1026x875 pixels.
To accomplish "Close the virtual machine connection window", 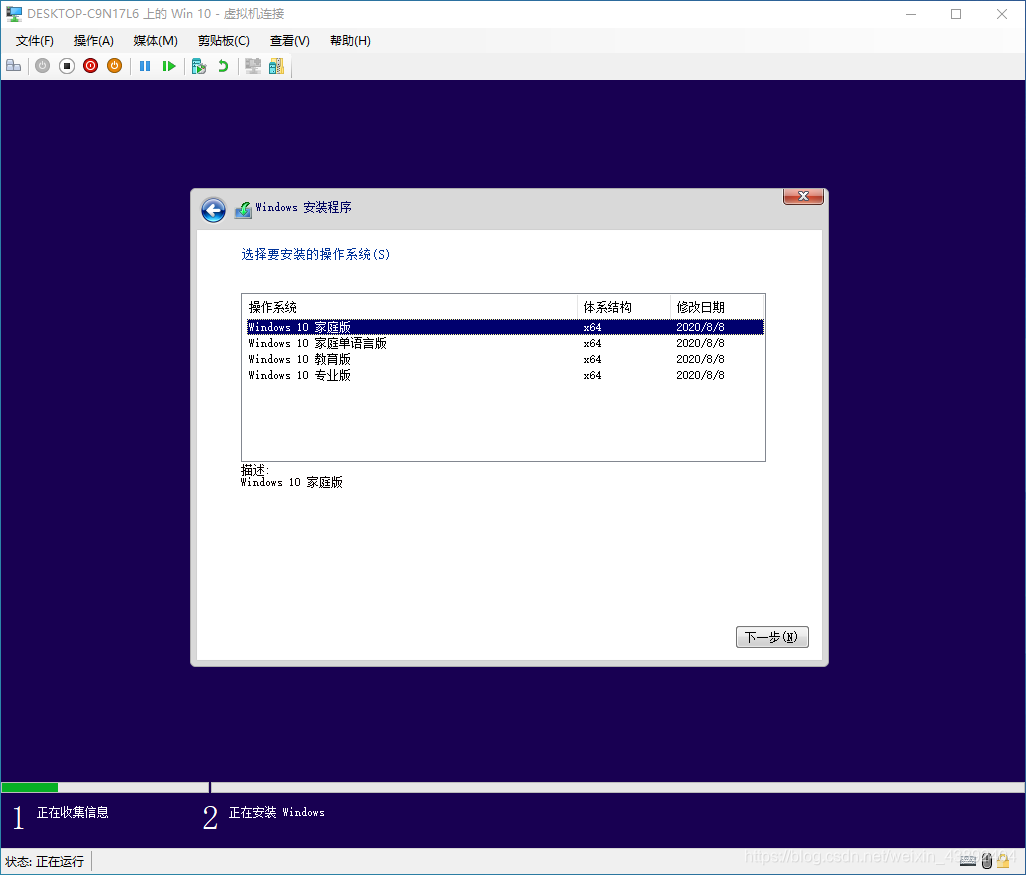I will 1002,14.
